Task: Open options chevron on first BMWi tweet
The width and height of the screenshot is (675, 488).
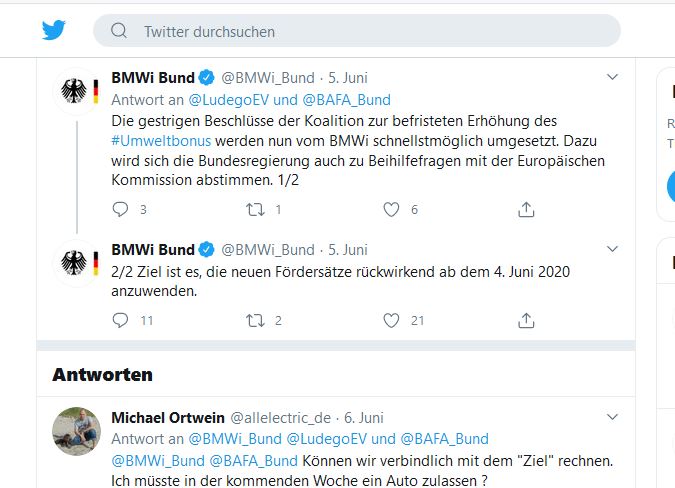Action: click(x=613, y=77)
